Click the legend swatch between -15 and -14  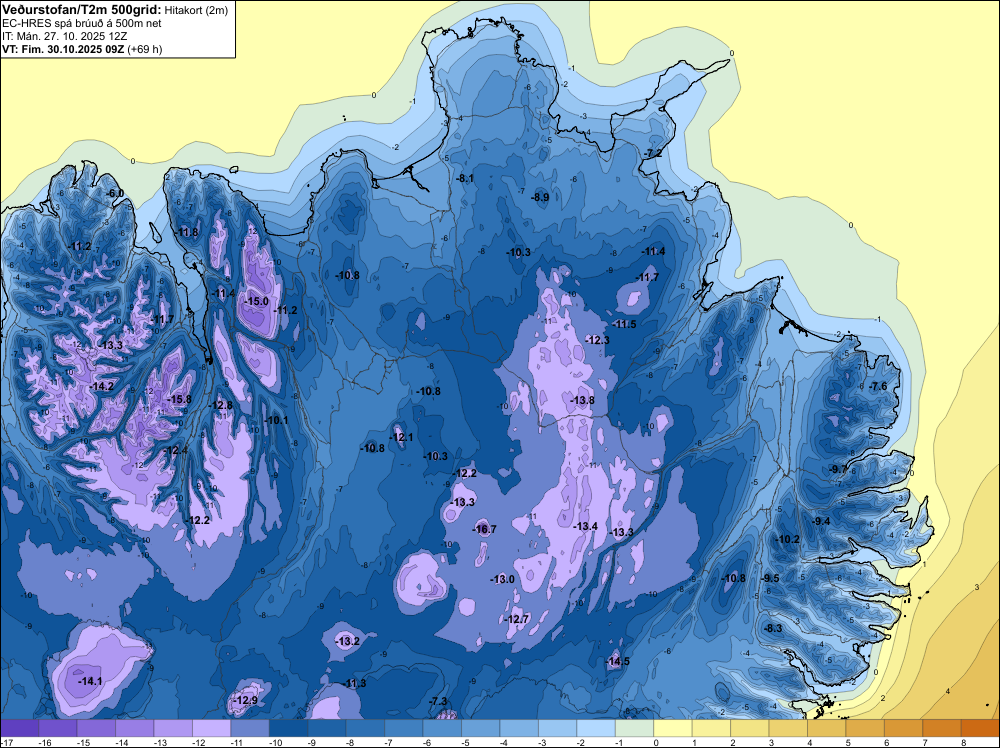click(96, 728)
